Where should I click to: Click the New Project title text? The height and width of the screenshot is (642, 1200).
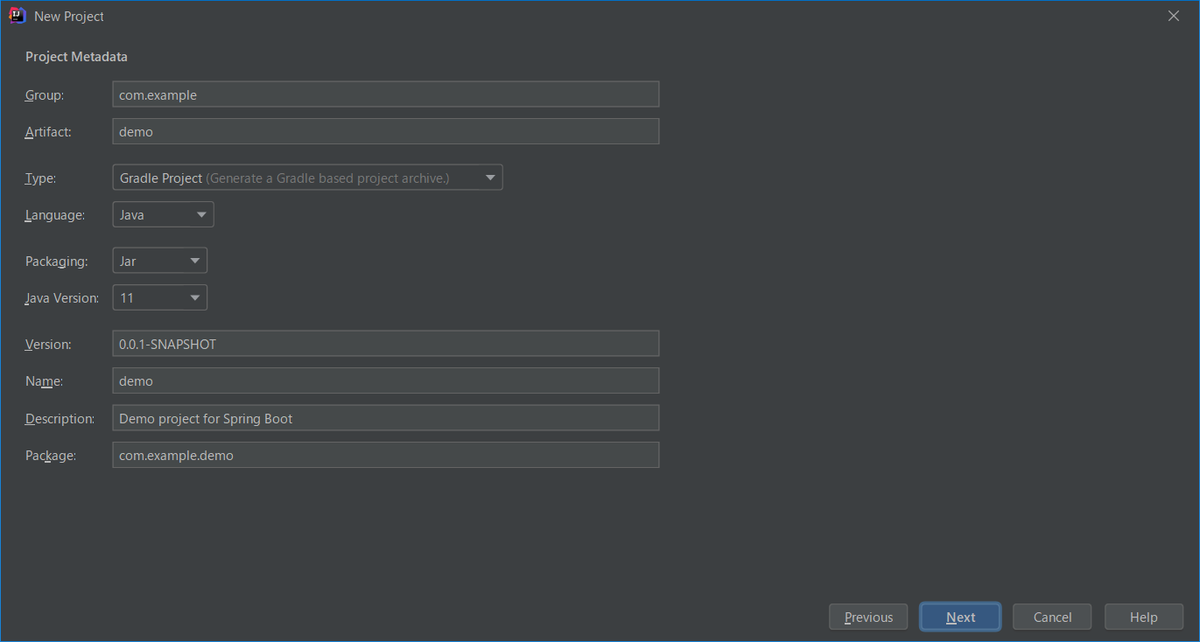(69, 16)
